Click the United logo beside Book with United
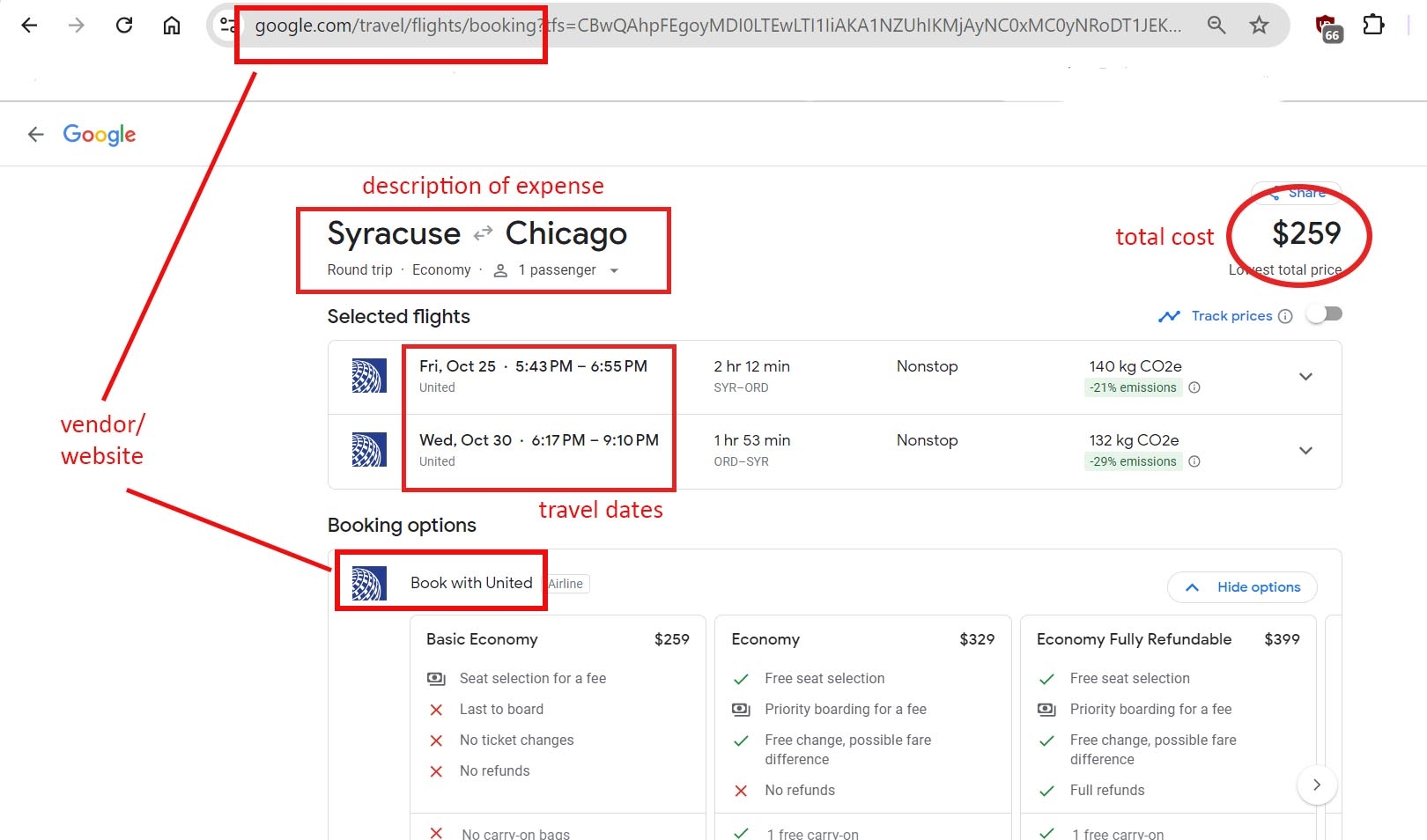This screenshot has height=840, width=1427. 369,584
